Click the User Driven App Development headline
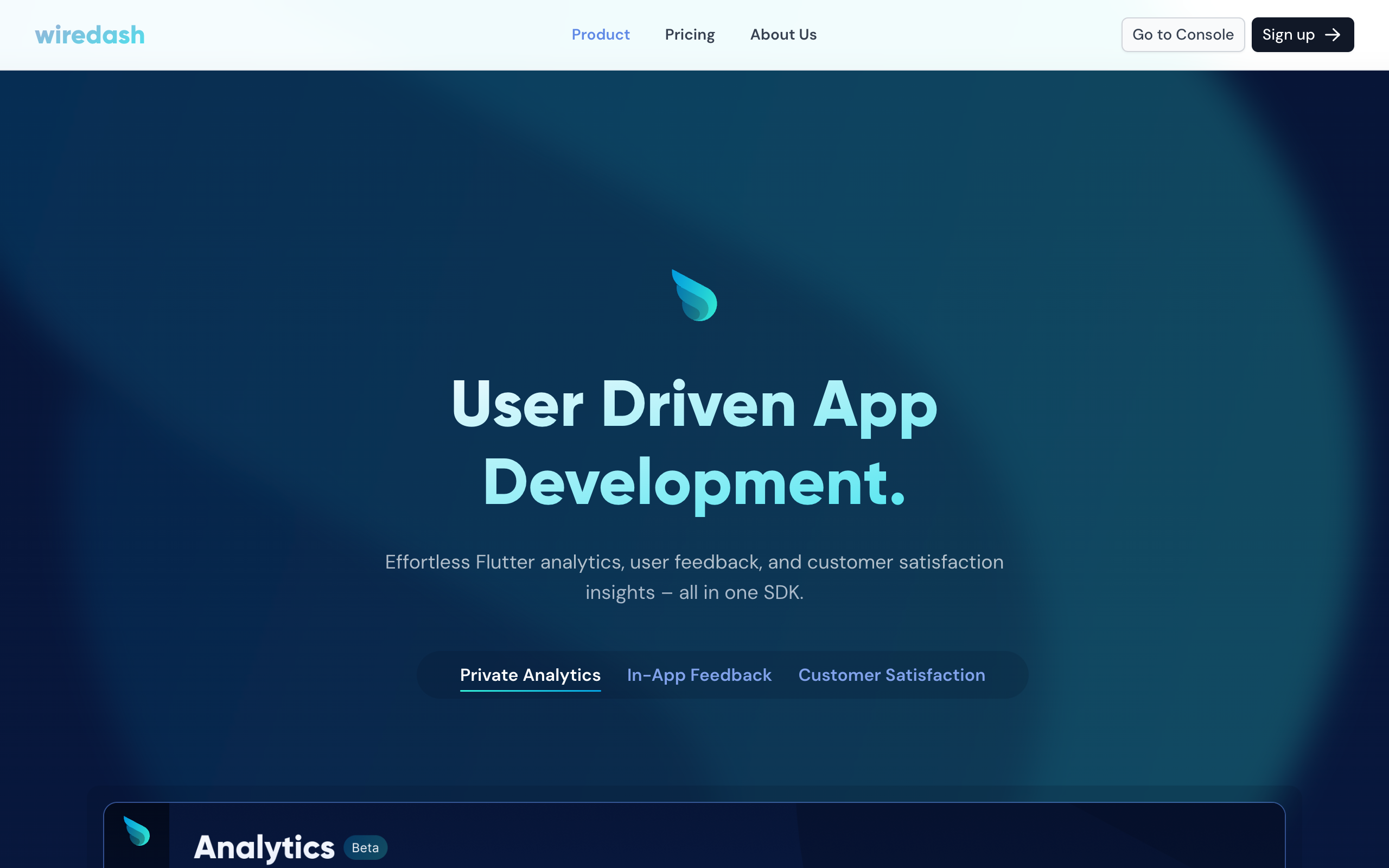The image size is (1389, 868). tap(694, 405)
